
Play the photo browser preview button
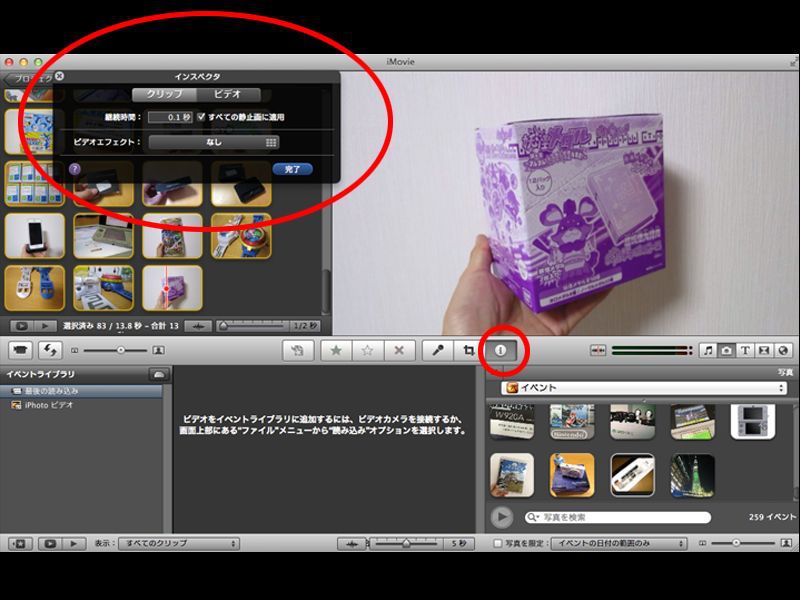coord(502,517)
